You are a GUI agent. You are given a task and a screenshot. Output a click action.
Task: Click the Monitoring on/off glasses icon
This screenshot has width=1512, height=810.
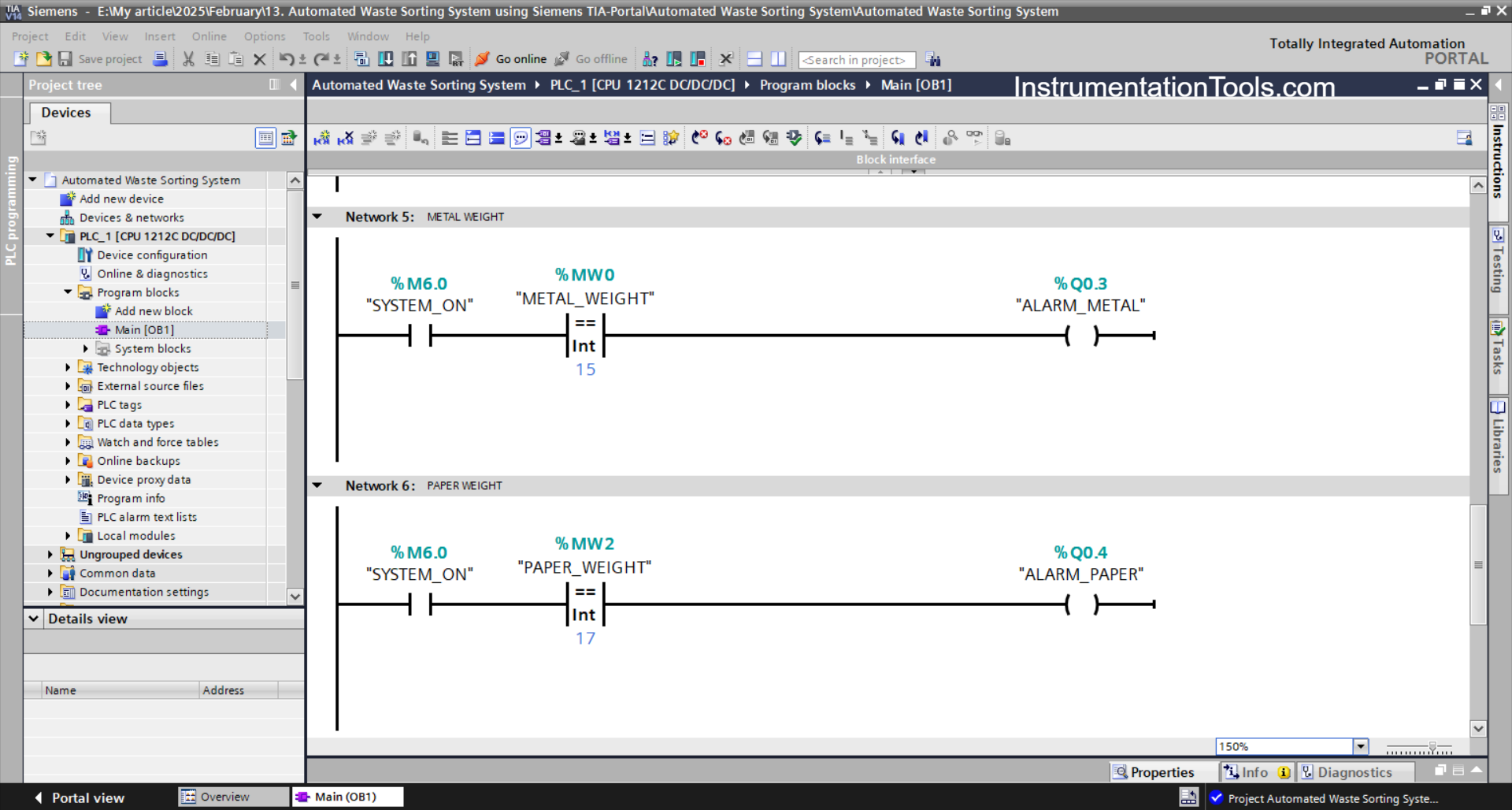coord(974,137)
